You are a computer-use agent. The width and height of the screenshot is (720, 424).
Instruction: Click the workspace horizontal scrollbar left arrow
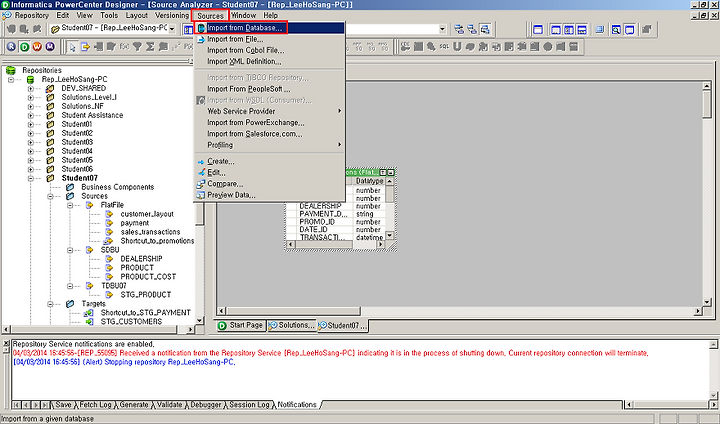(221, 311)
